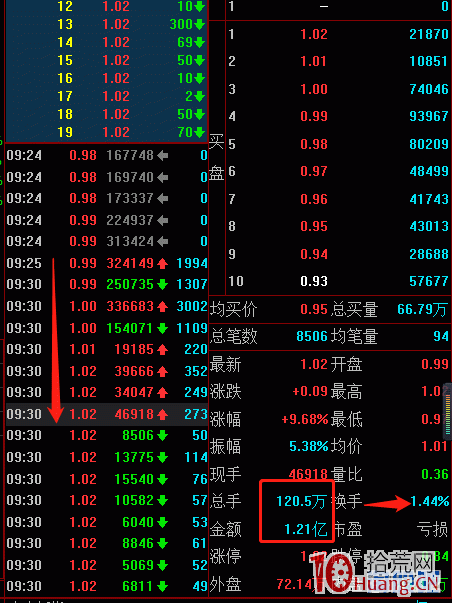Click bid level 10 price 0.93
Viewport: 452px width, 603px height.
pos(314,282)
